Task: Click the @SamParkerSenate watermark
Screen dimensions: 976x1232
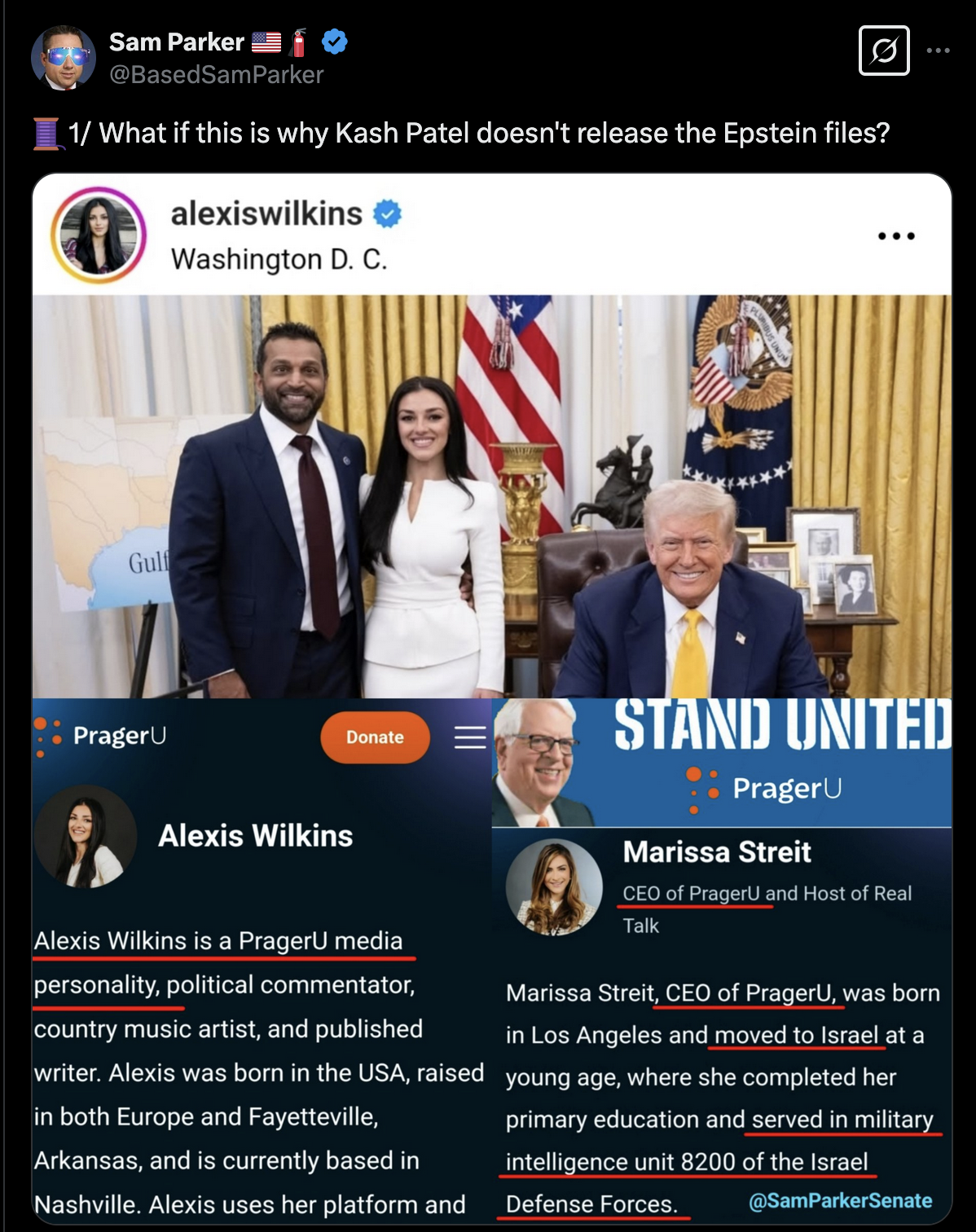Action: click(840, 1201)
